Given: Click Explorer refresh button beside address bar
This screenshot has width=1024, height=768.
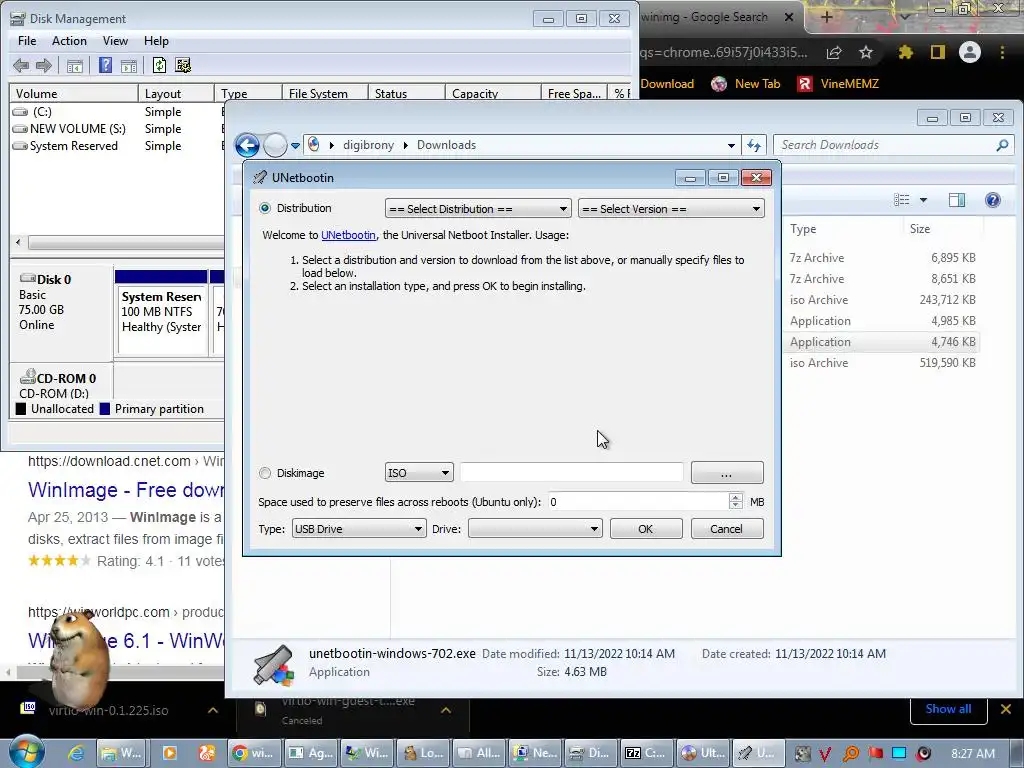Looking at the screenshot, I should tap(754, 145).
